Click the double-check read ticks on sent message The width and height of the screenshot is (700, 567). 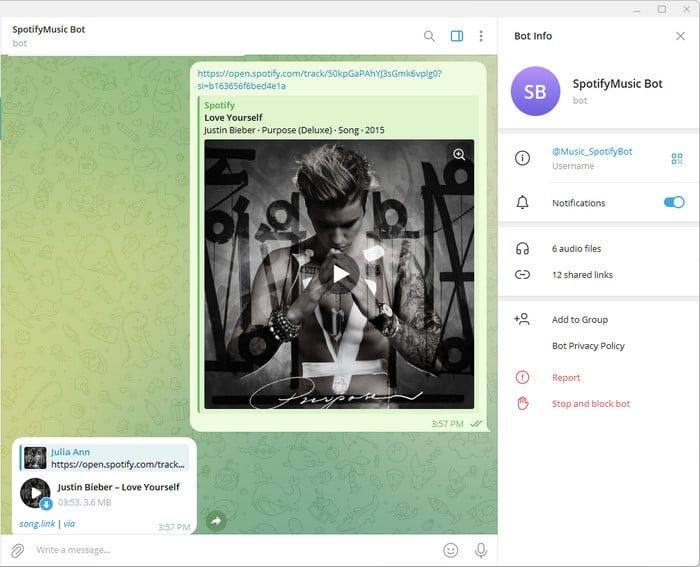coord(476,424)
